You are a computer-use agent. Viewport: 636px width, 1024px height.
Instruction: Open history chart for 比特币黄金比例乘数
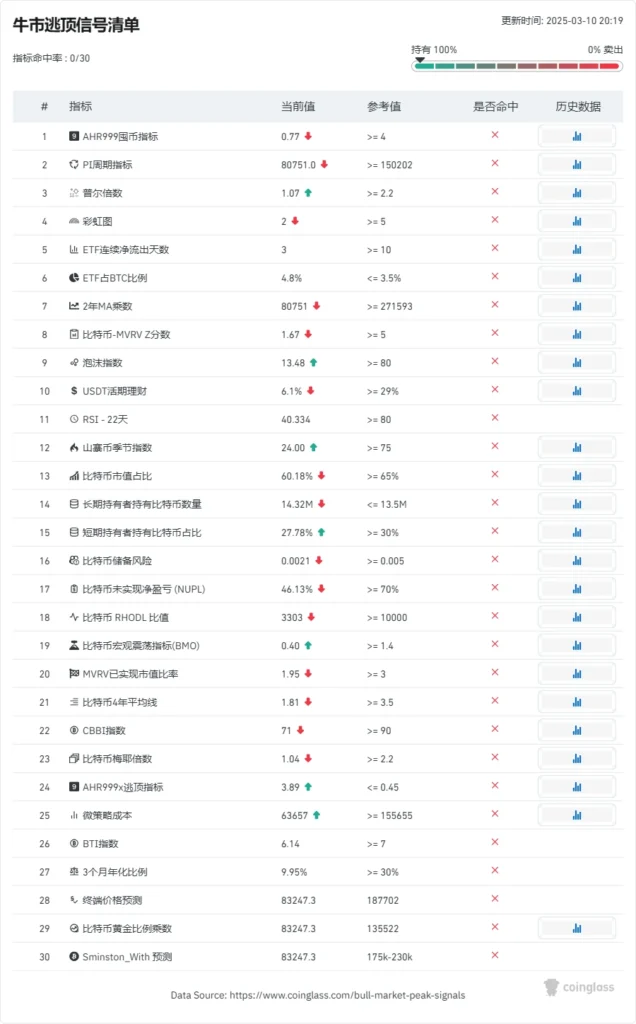click(577, 929)
